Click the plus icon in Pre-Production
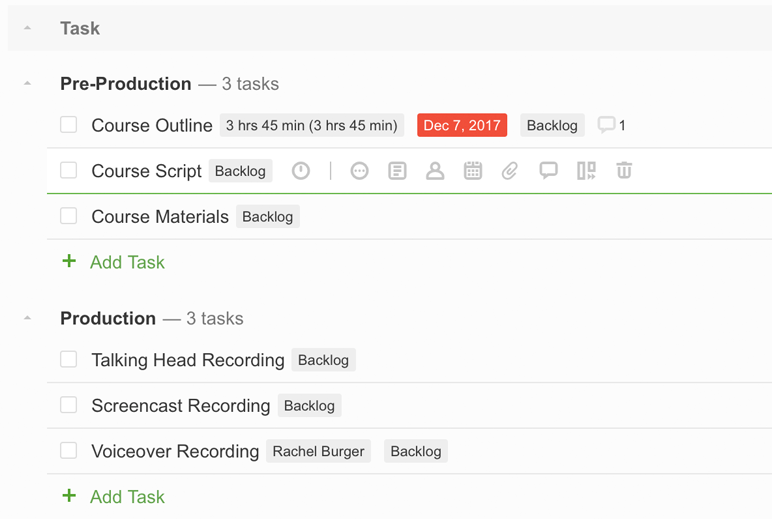Screen dimensions: 772x519 (69, 261)
